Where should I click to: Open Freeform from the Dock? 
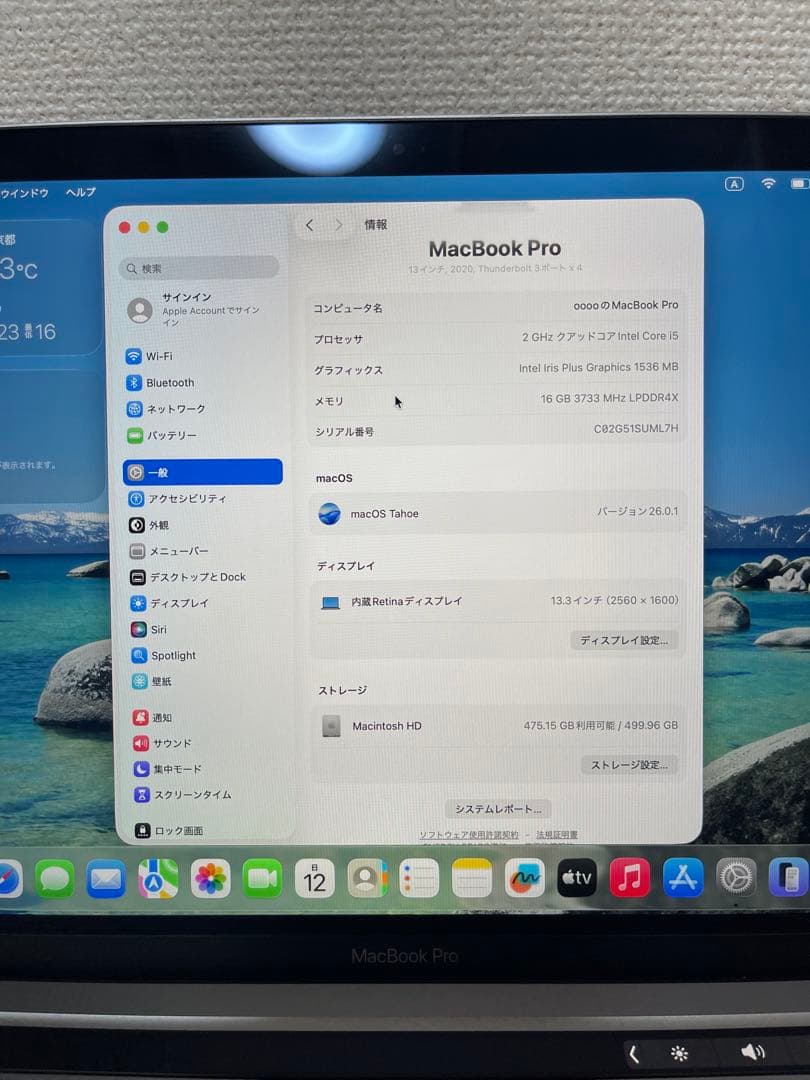524,878
